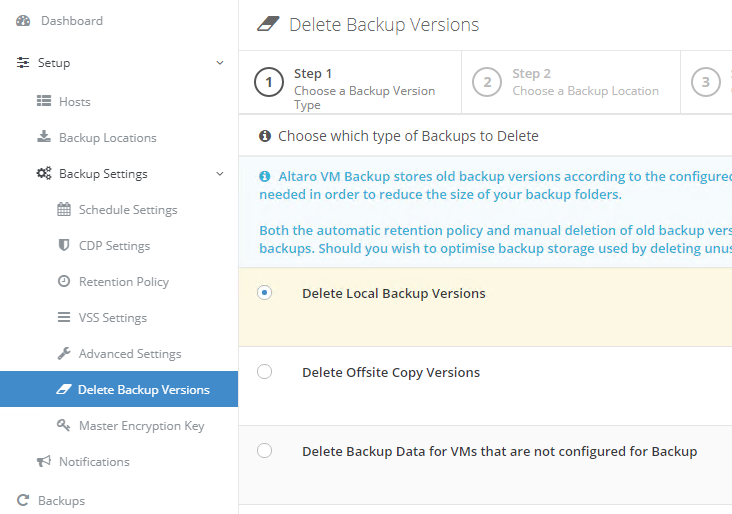The width and height of the screenshot is (732, 514).
Task: Click the Advanced Settings wrench icon
Action: [x=64, y=353]
